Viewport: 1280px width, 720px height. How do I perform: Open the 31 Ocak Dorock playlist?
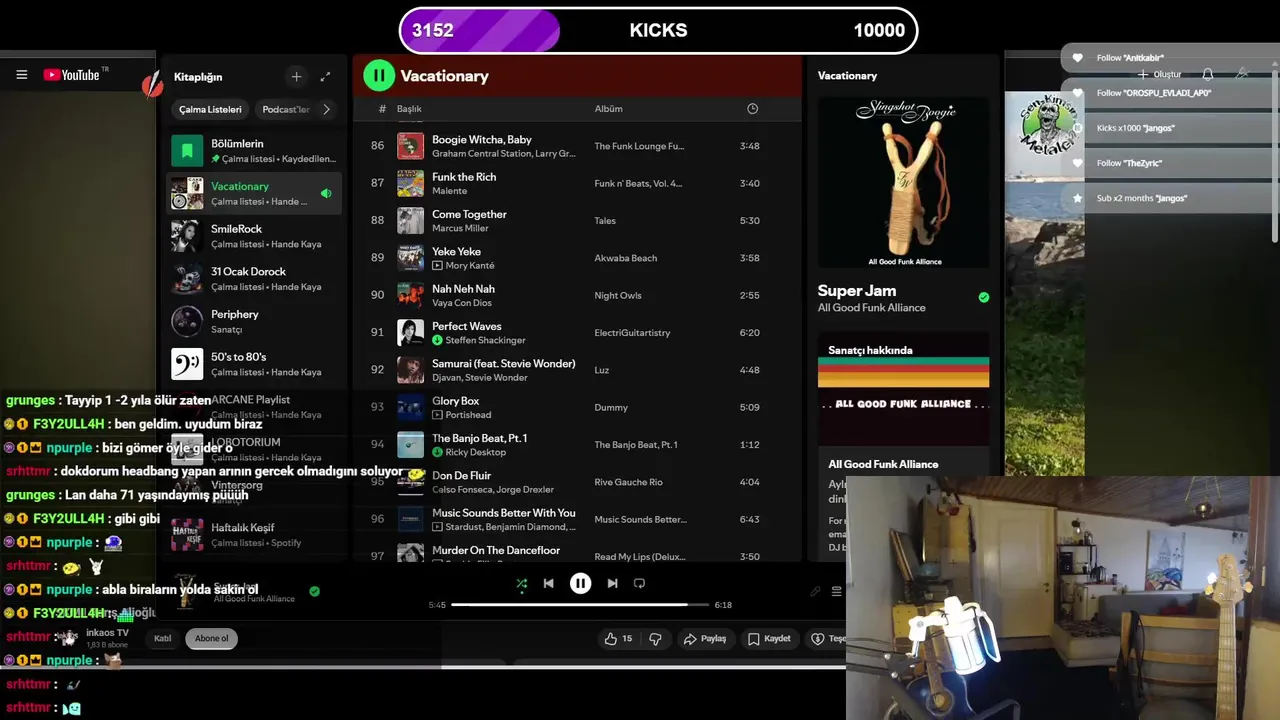tap(253, 279)
